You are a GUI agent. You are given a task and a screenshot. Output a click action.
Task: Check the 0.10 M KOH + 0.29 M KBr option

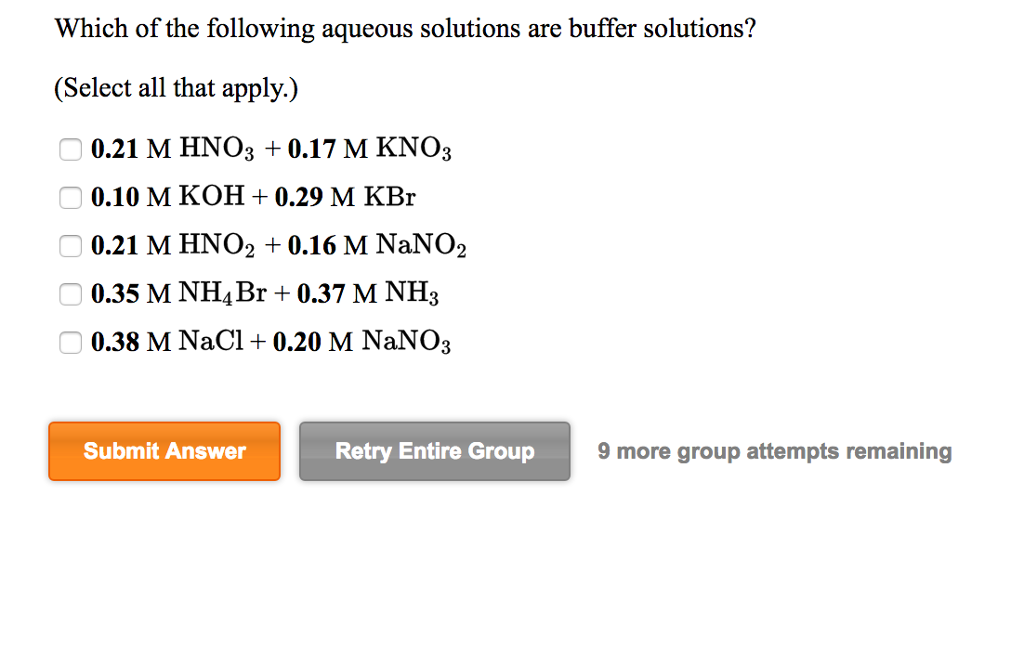(70, 197)
